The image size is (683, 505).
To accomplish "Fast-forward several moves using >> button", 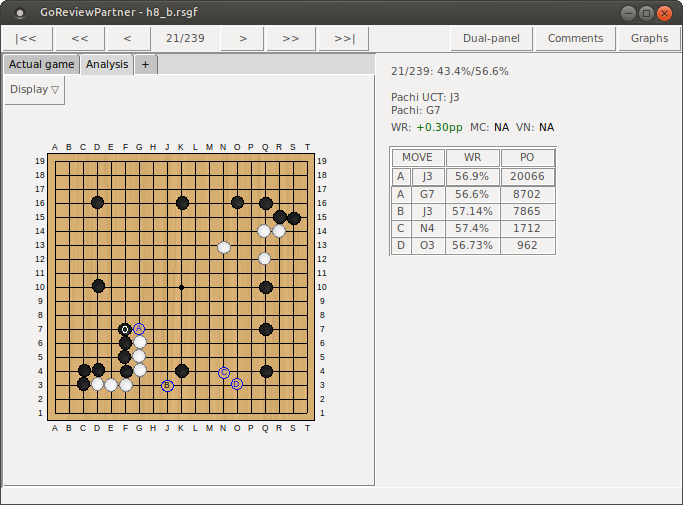I will [x=291, y=38].
